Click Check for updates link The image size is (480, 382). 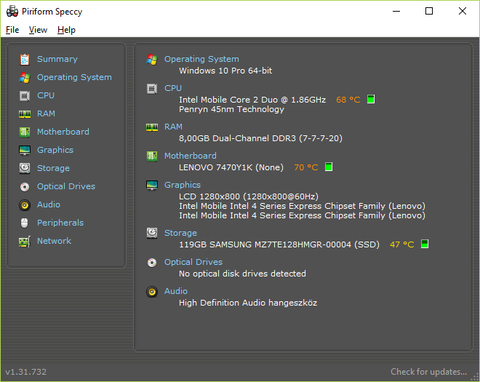(x=429, y=372)
